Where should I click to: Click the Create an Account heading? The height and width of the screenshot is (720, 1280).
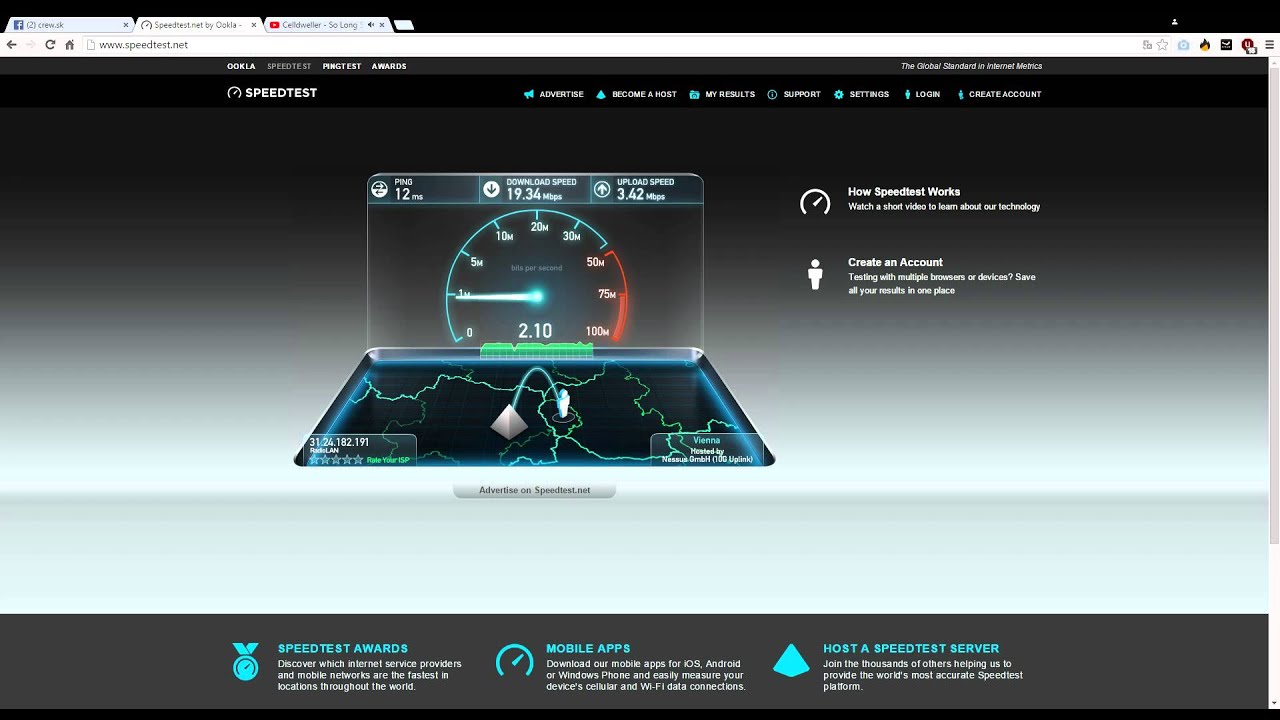895,262
